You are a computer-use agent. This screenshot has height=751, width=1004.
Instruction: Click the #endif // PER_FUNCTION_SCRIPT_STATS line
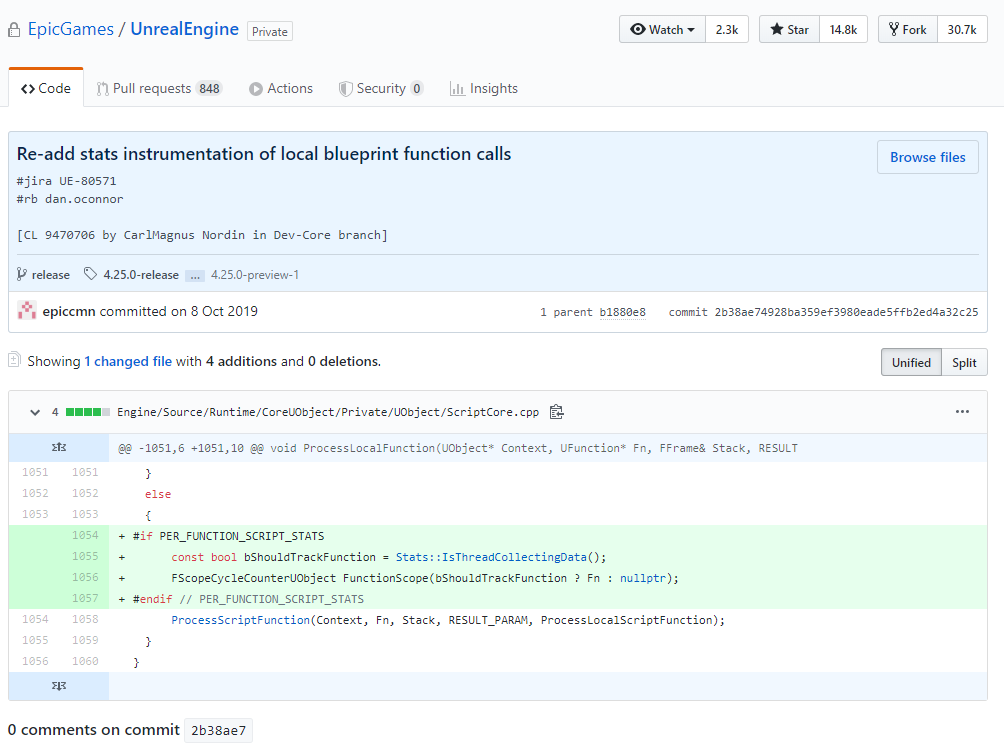248,599
